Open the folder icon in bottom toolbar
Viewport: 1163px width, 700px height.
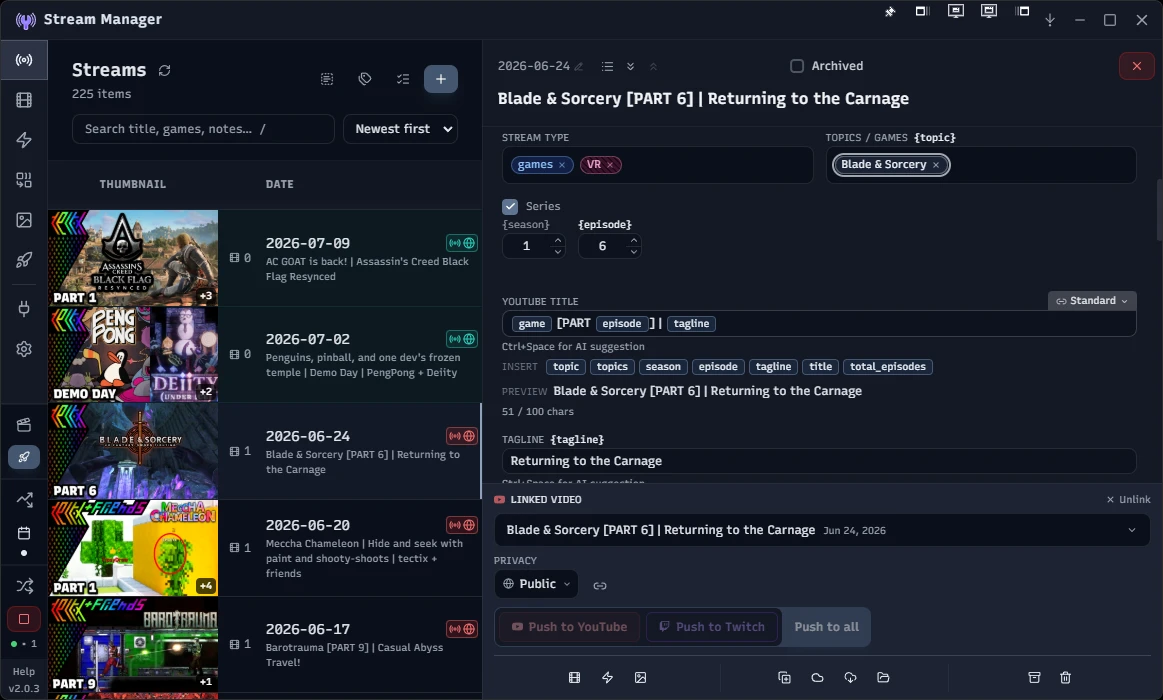click(883, 678)
